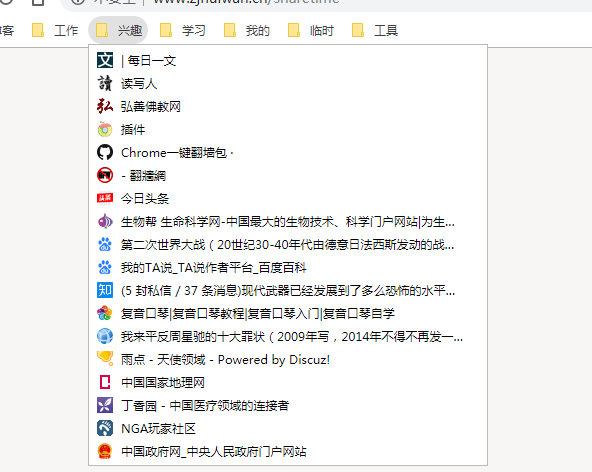Open 我的TA说_TA说作者平台_百度百科 bookmark
The height and width of the screenshot is (472, 592).
(288, 268)
